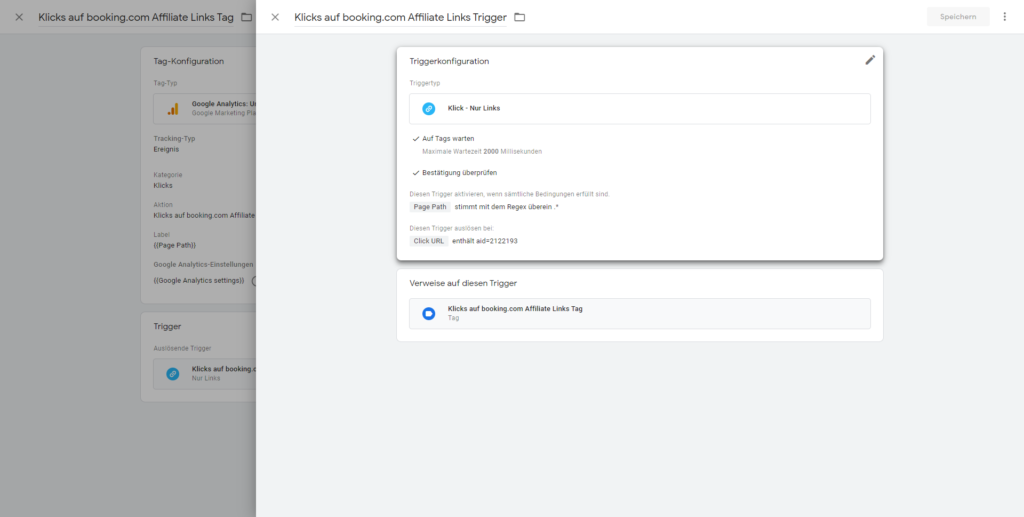Viewport: 1024px width, 517px height.
Task: Click the link trigger icon in background Trigger card
Action: point(172,374)
